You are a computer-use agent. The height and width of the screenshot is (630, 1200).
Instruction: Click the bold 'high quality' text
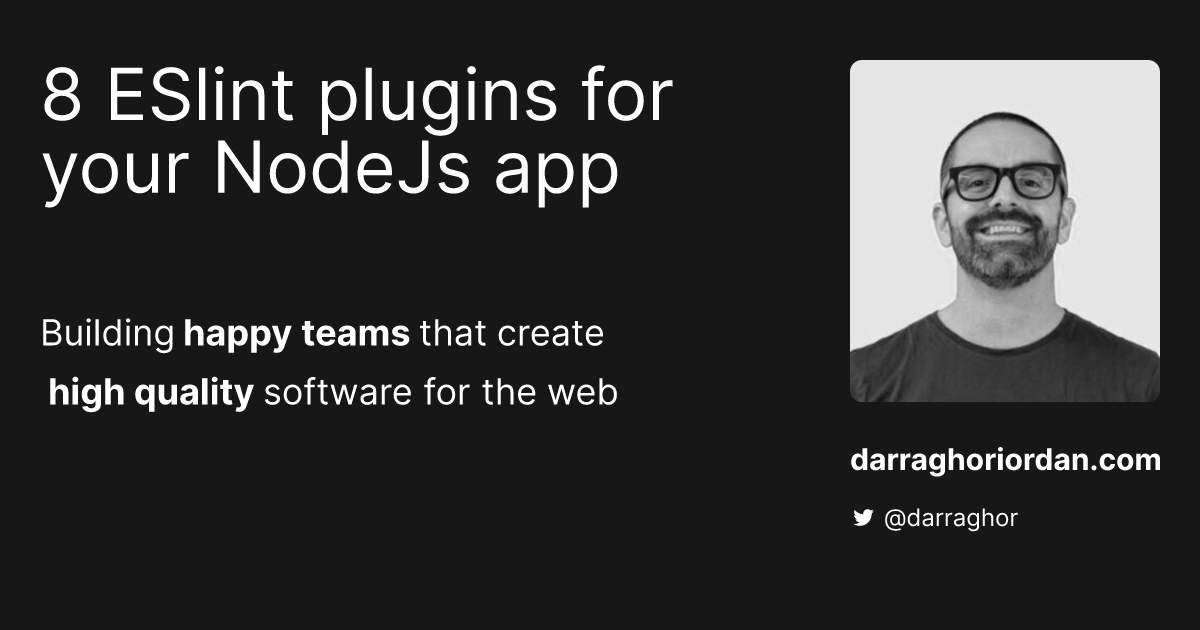pyautogui.click(x=151, y=392)
